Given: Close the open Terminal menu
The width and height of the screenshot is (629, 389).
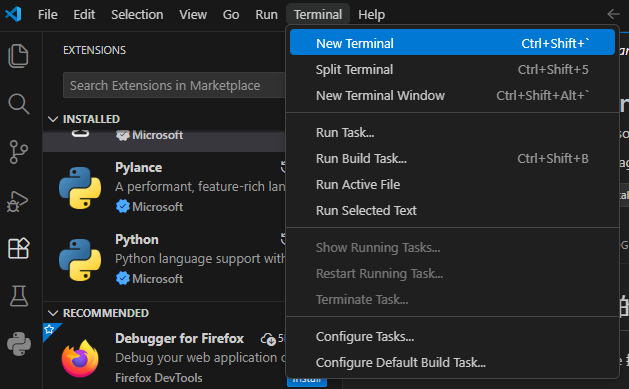Looking at the screenshot, I should [x=318, y=14].
